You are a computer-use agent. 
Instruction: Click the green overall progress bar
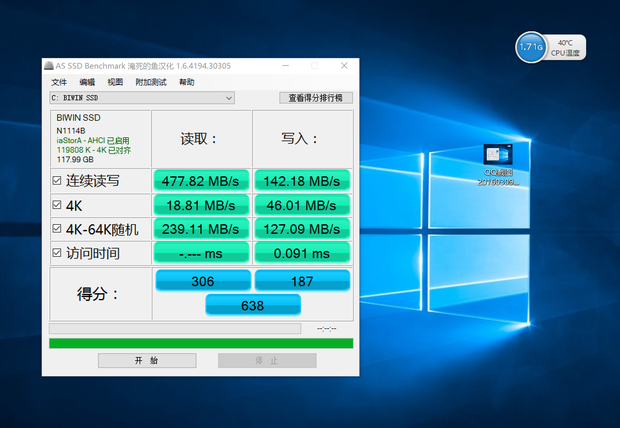200,343
